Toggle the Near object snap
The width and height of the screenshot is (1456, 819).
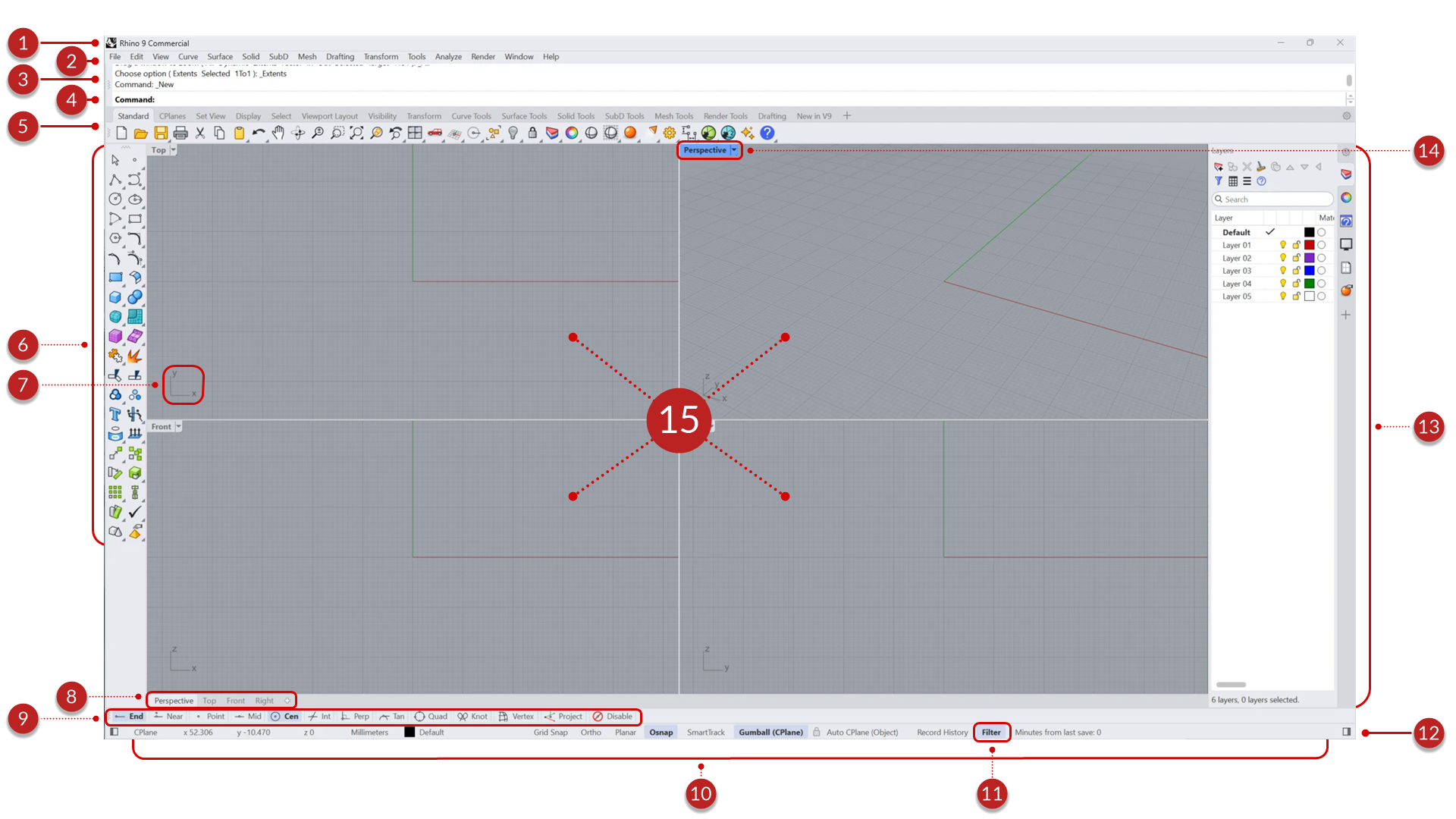168,717
